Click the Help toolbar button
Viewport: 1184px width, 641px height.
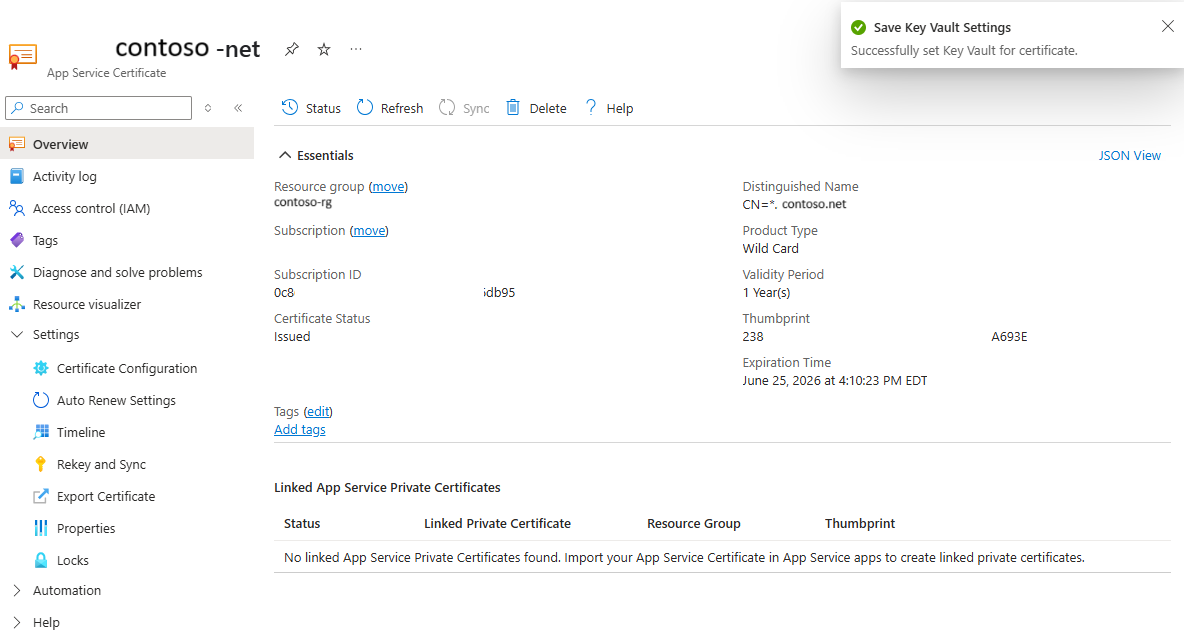coord(608,108)
